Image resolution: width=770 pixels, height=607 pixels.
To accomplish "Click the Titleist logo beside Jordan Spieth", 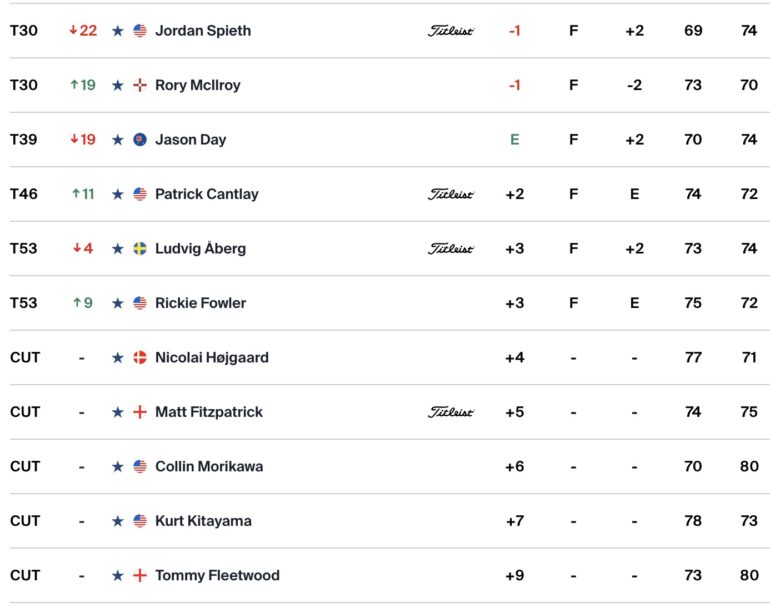I will pos(450,31).
